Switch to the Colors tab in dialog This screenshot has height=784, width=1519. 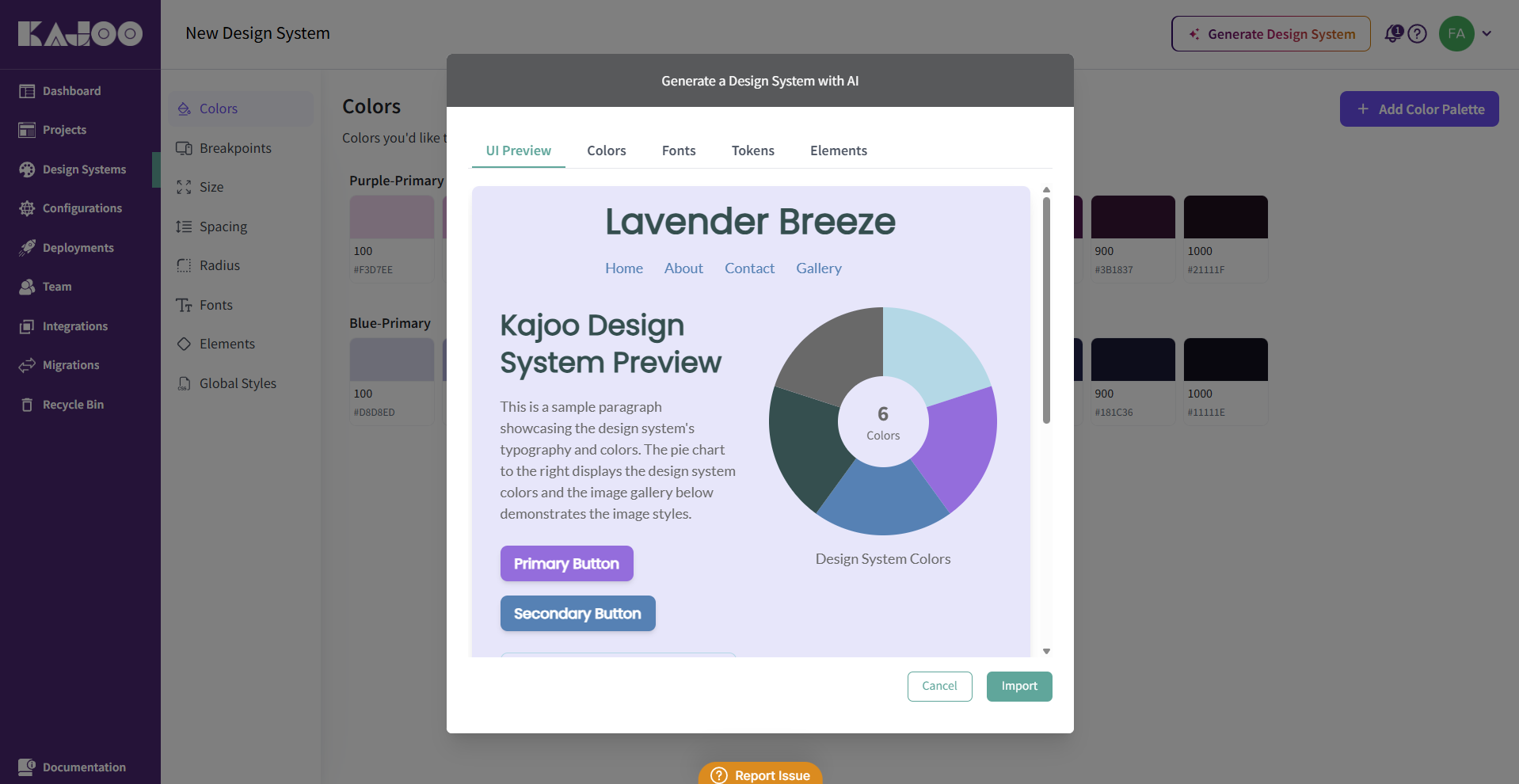point(607,150)
